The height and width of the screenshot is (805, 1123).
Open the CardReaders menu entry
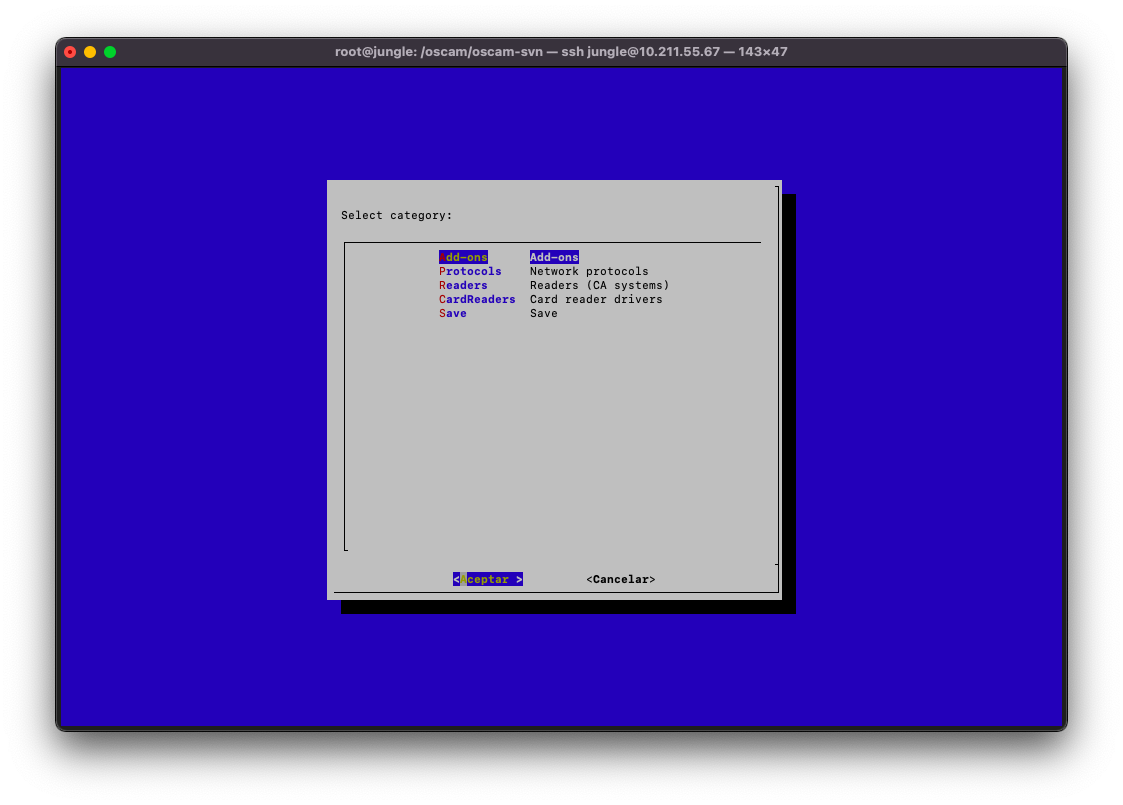pyautogui.click(x=477, y=299)
